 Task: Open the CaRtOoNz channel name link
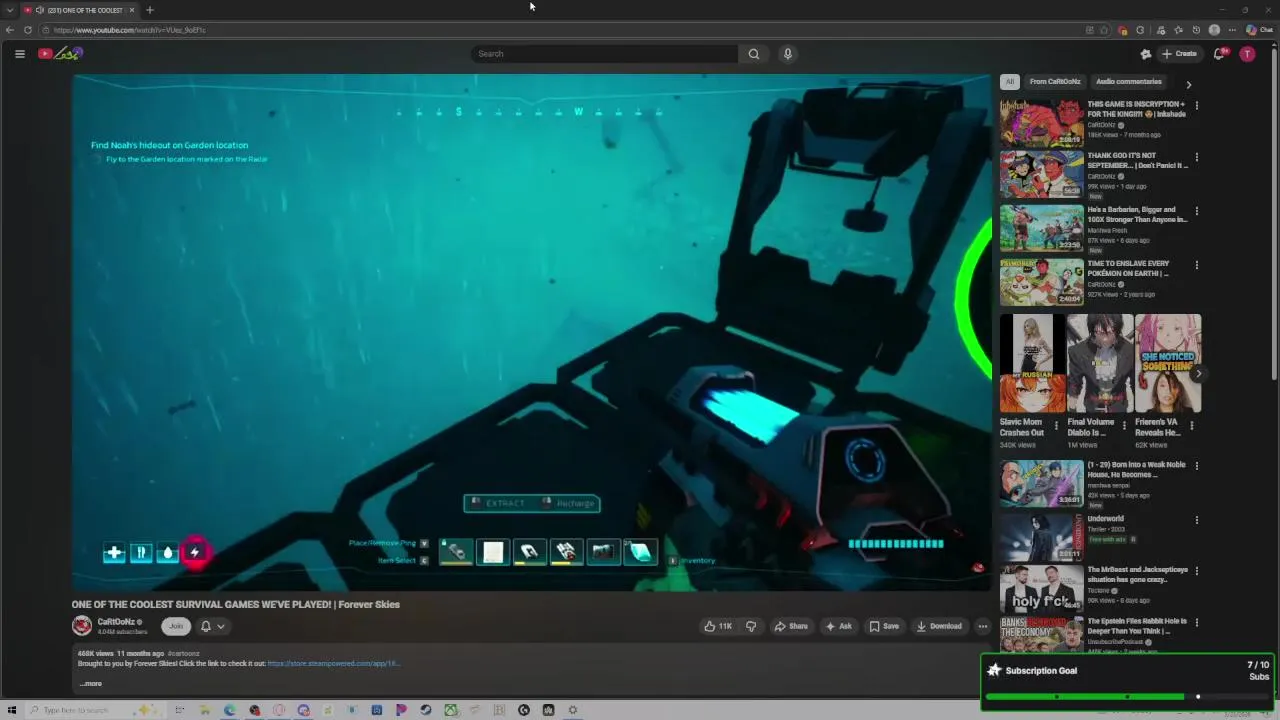coord(116,622)
